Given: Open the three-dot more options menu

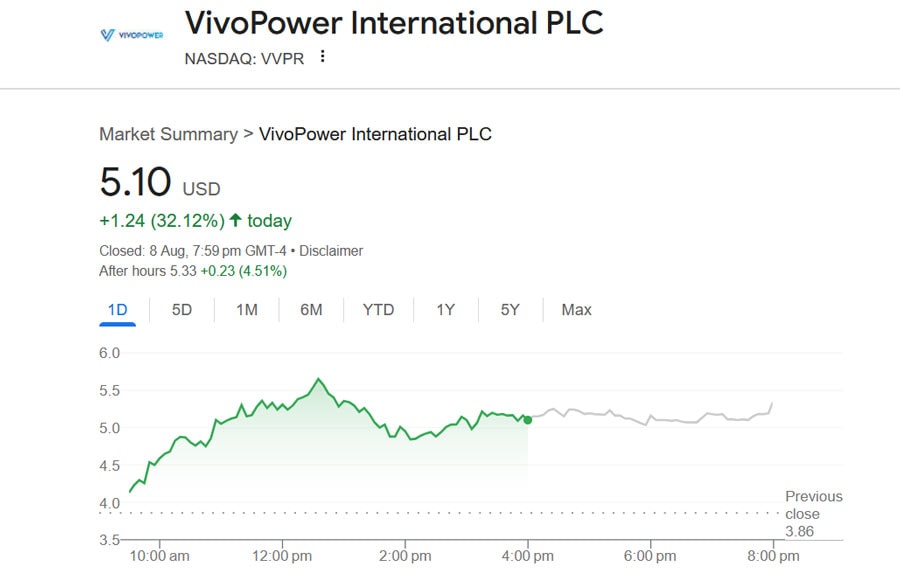Looking at the screenshot, I should tap(320, 58).
